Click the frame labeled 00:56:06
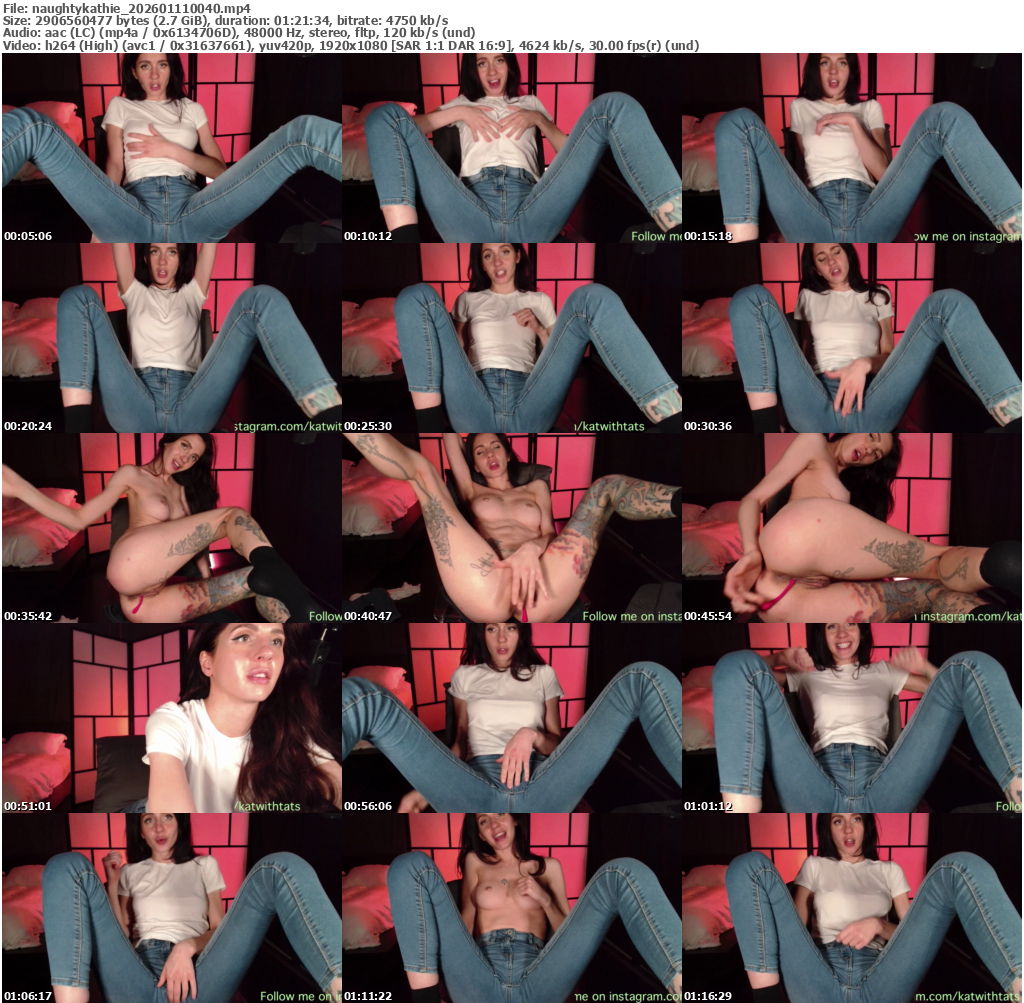Image resolution: width=1024 pixels, height=1003 pixels. 511,718
